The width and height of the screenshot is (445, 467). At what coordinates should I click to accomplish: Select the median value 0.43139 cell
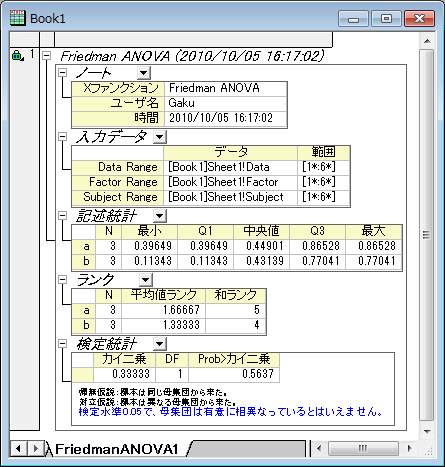point(262,261)
